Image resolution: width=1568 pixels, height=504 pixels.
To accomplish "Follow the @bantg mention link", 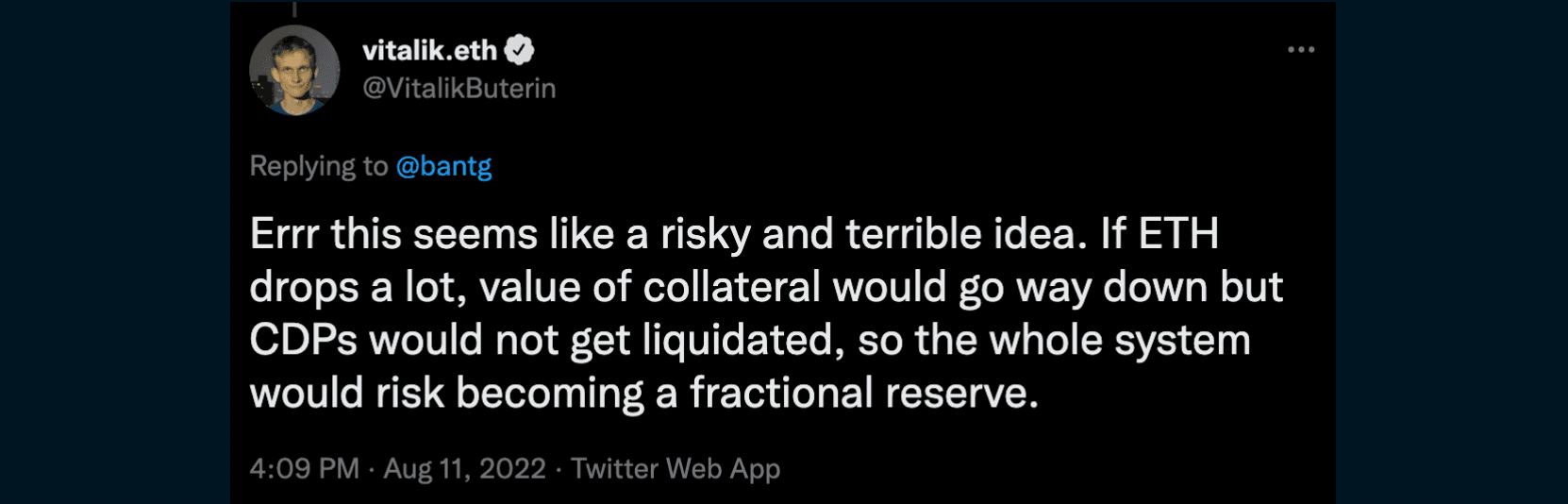I will tap(443, 166).
